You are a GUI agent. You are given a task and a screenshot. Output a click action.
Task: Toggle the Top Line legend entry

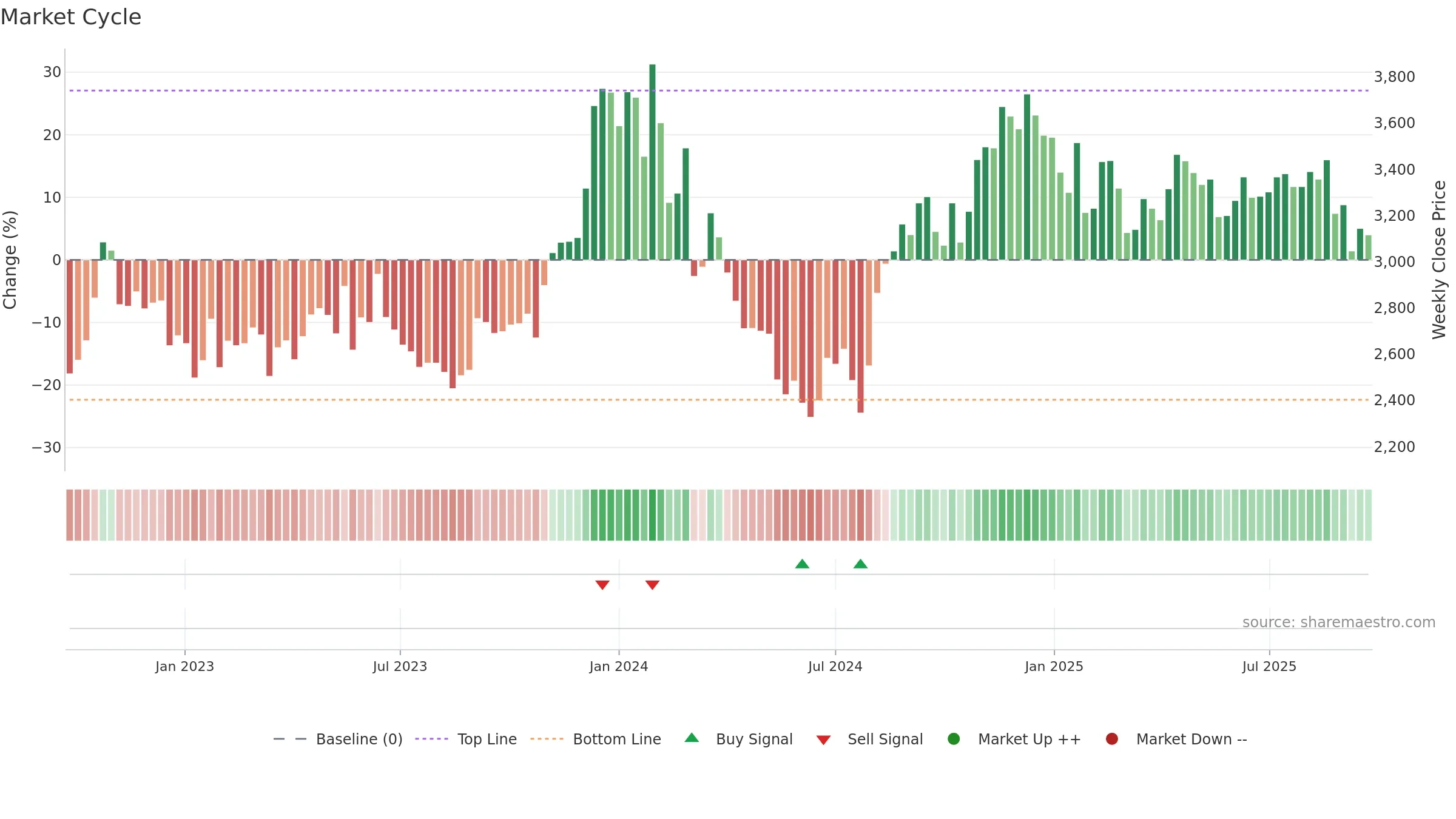click(x=466, y=739)
